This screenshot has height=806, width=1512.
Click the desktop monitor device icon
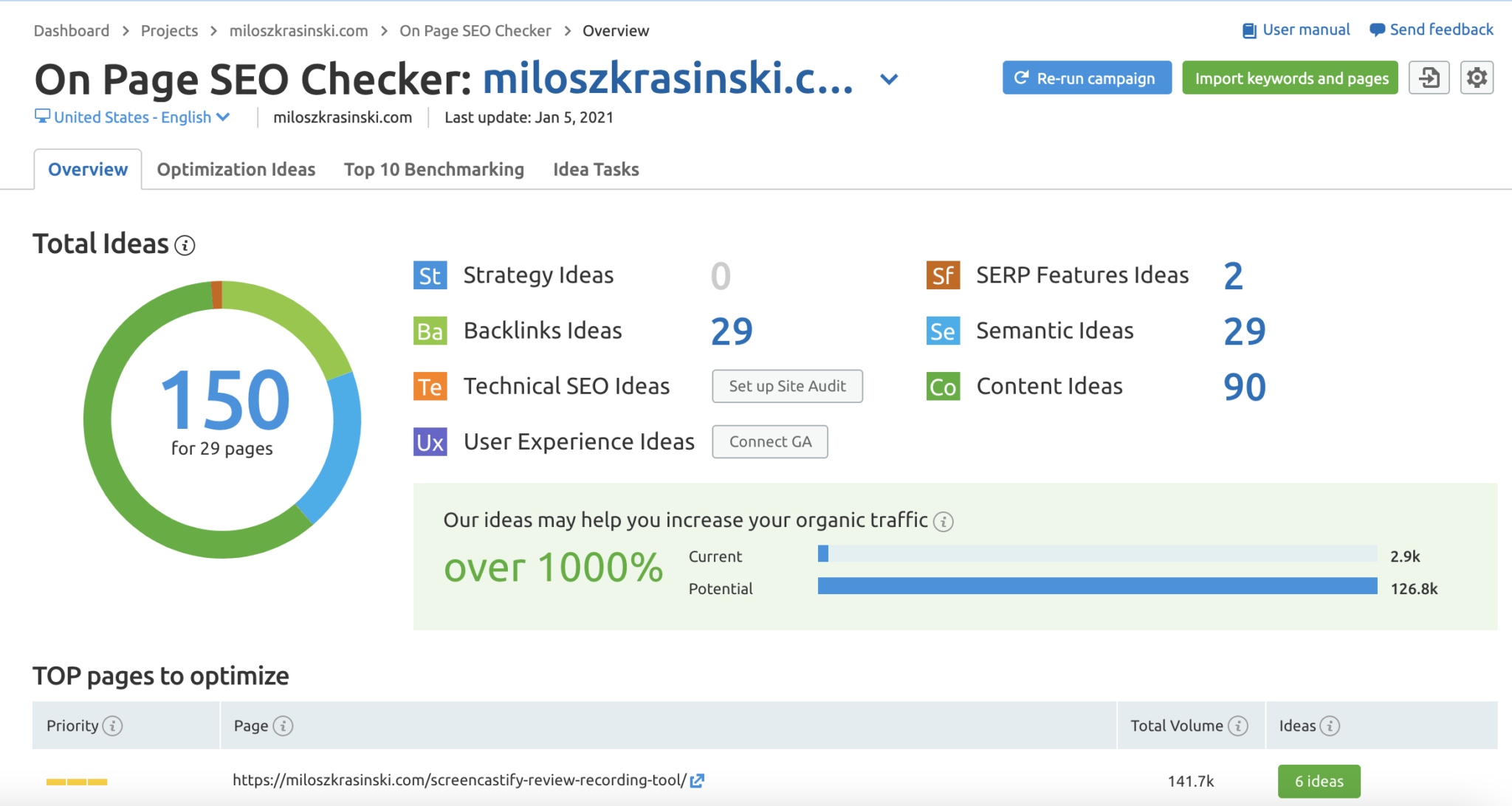pos(42,117)
